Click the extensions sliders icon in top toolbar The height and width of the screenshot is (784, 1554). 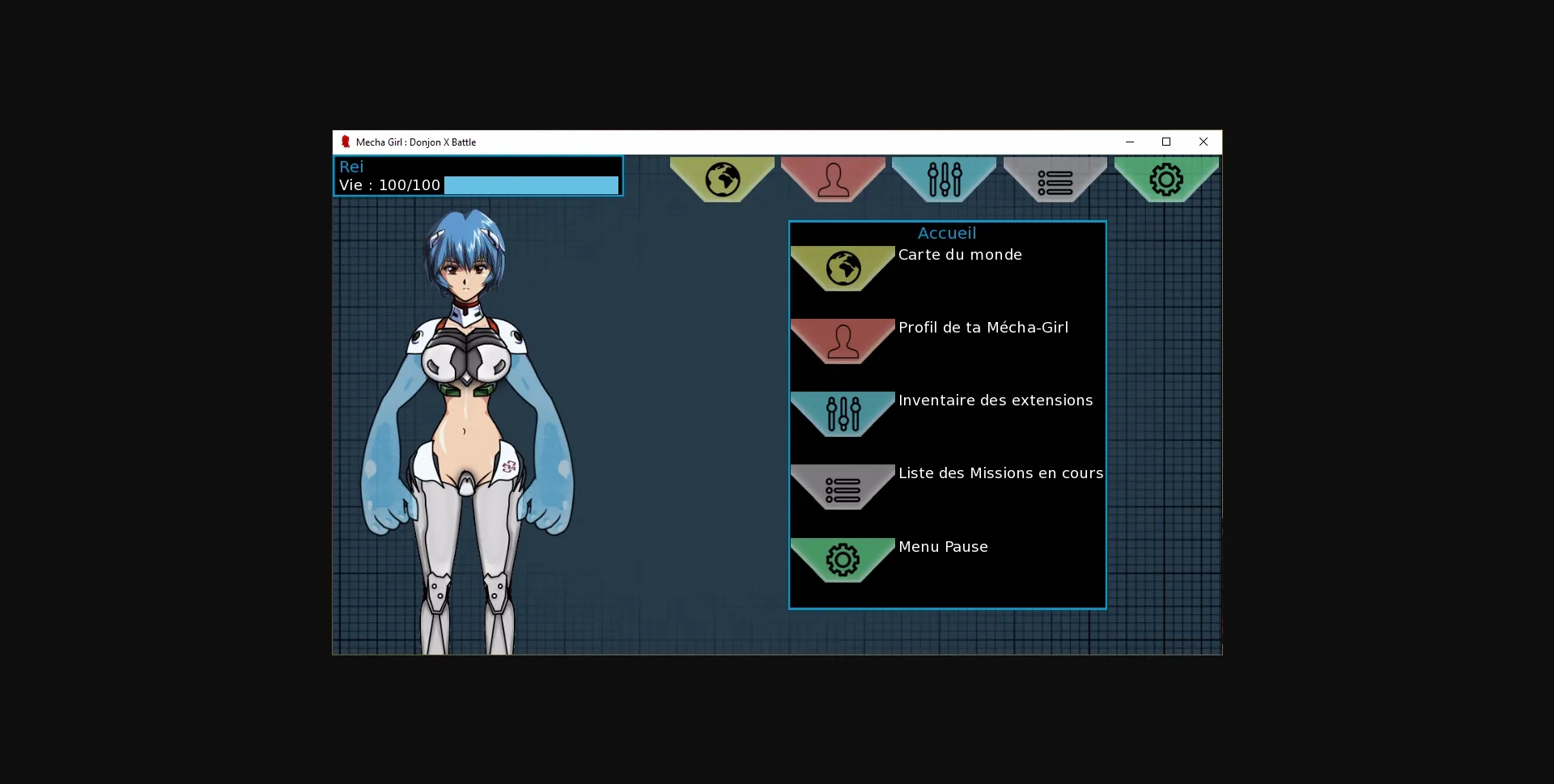point(945,179)
